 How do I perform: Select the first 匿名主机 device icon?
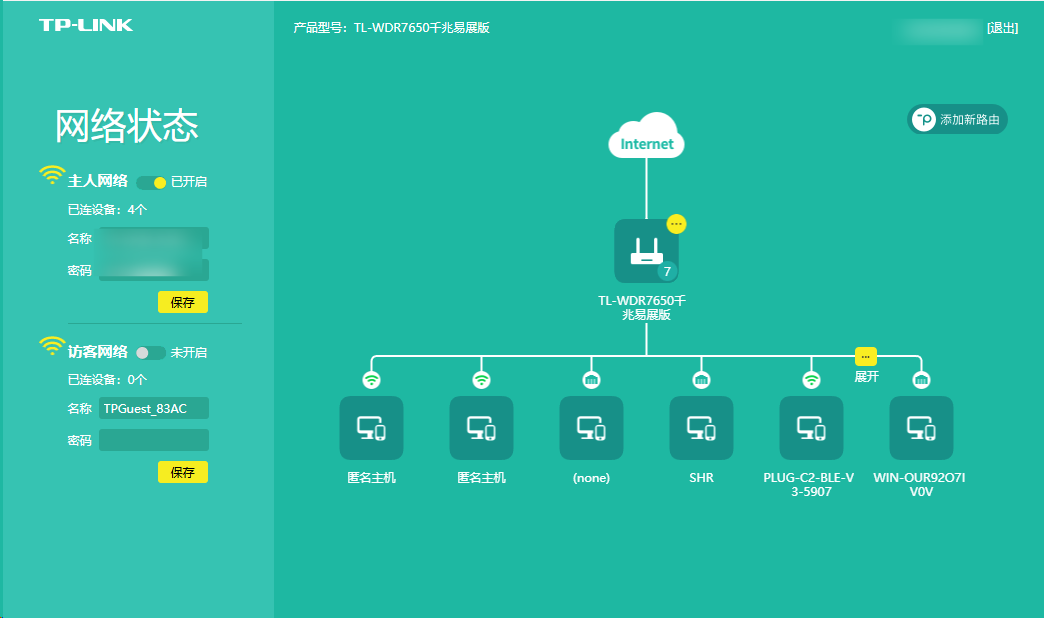tap(372, 428)
